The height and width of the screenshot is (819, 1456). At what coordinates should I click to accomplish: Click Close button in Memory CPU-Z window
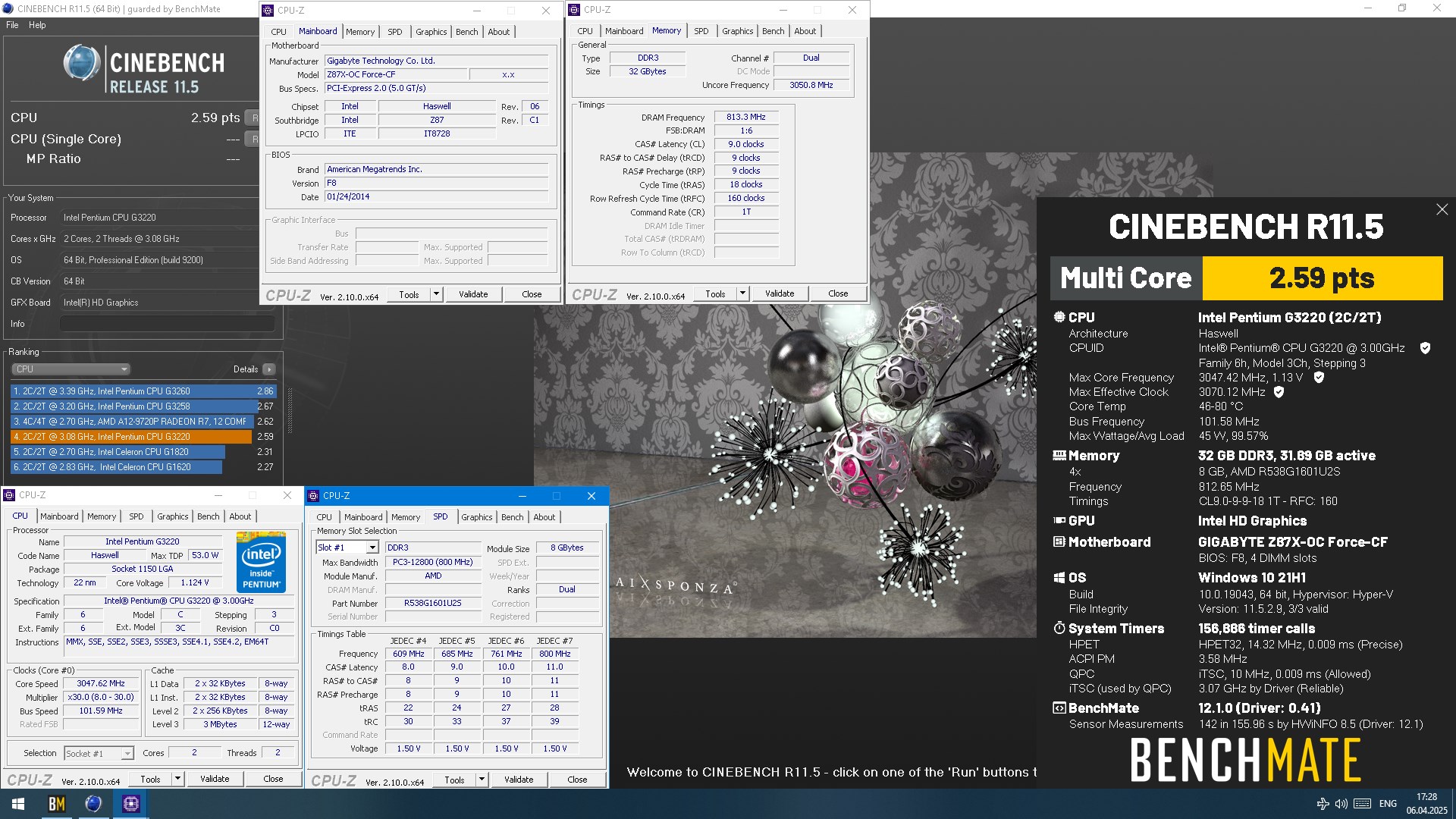[838, 293]
